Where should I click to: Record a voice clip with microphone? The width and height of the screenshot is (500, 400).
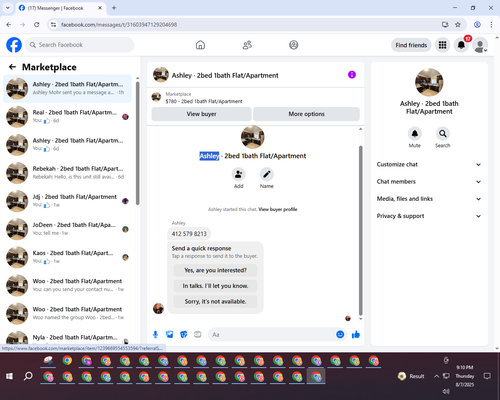coord(155,334)
